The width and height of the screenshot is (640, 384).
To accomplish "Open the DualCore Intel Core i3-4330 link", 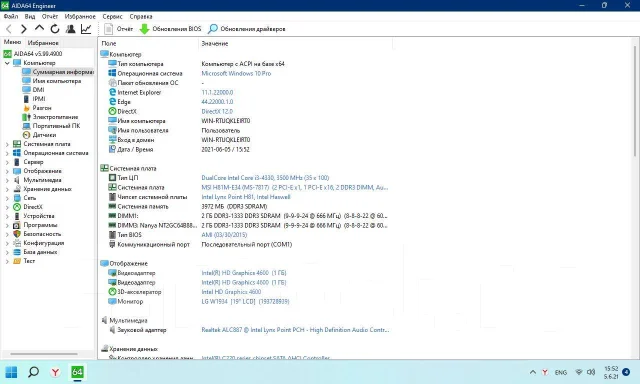I will pos(265,178).
